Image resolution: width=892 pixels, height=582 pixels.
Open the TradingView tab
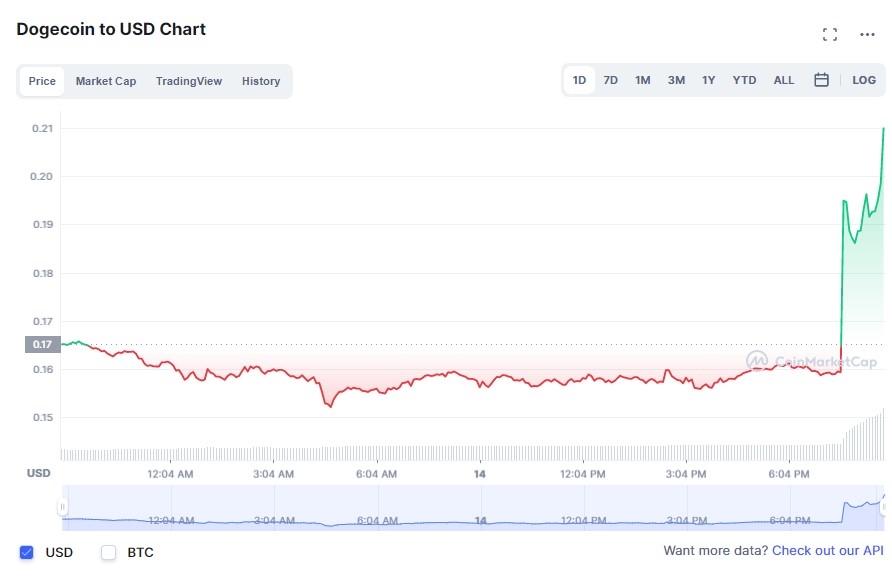(189, 81)
